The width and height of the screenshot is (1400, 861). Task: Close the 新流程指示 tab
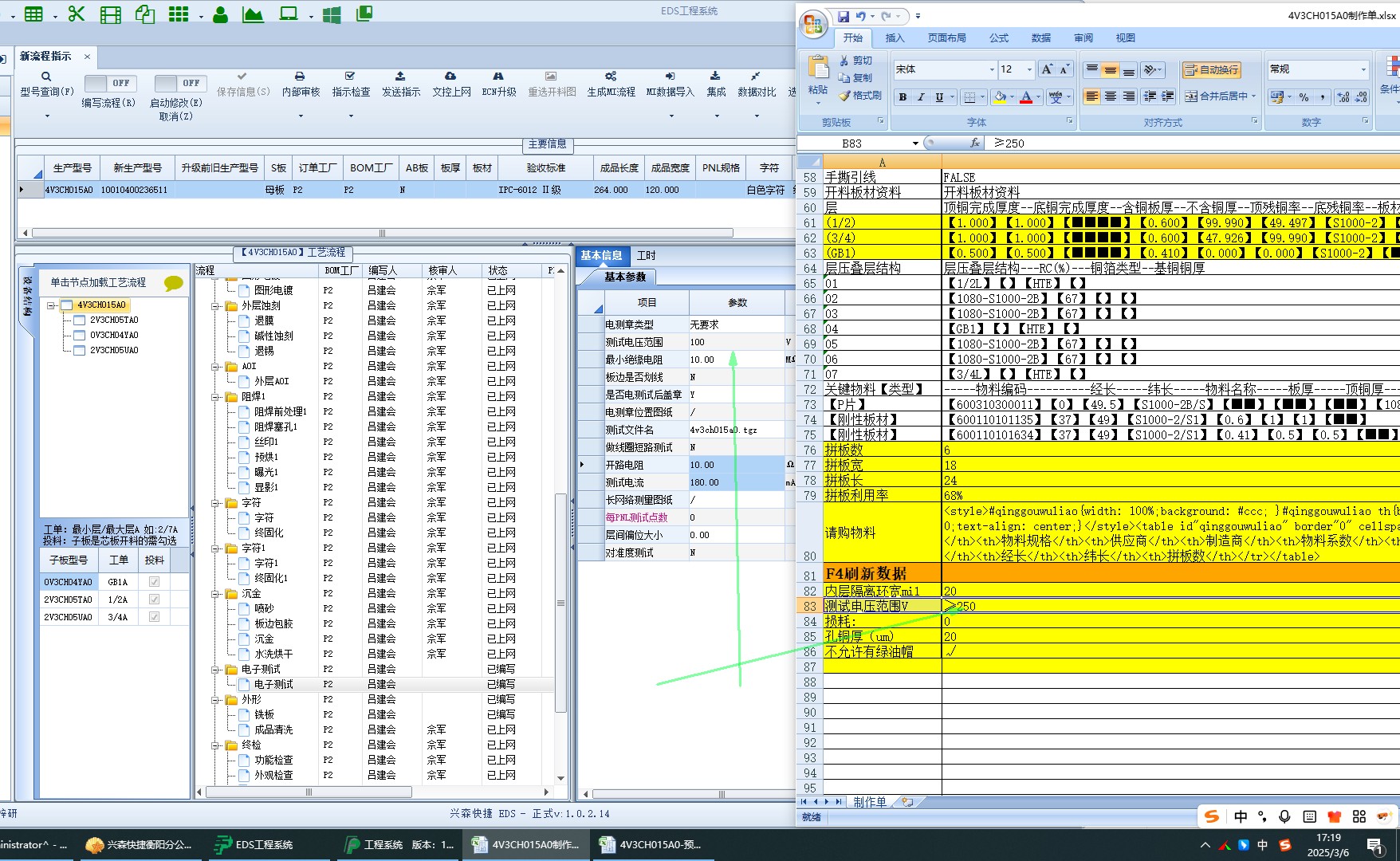pos(87,57)
